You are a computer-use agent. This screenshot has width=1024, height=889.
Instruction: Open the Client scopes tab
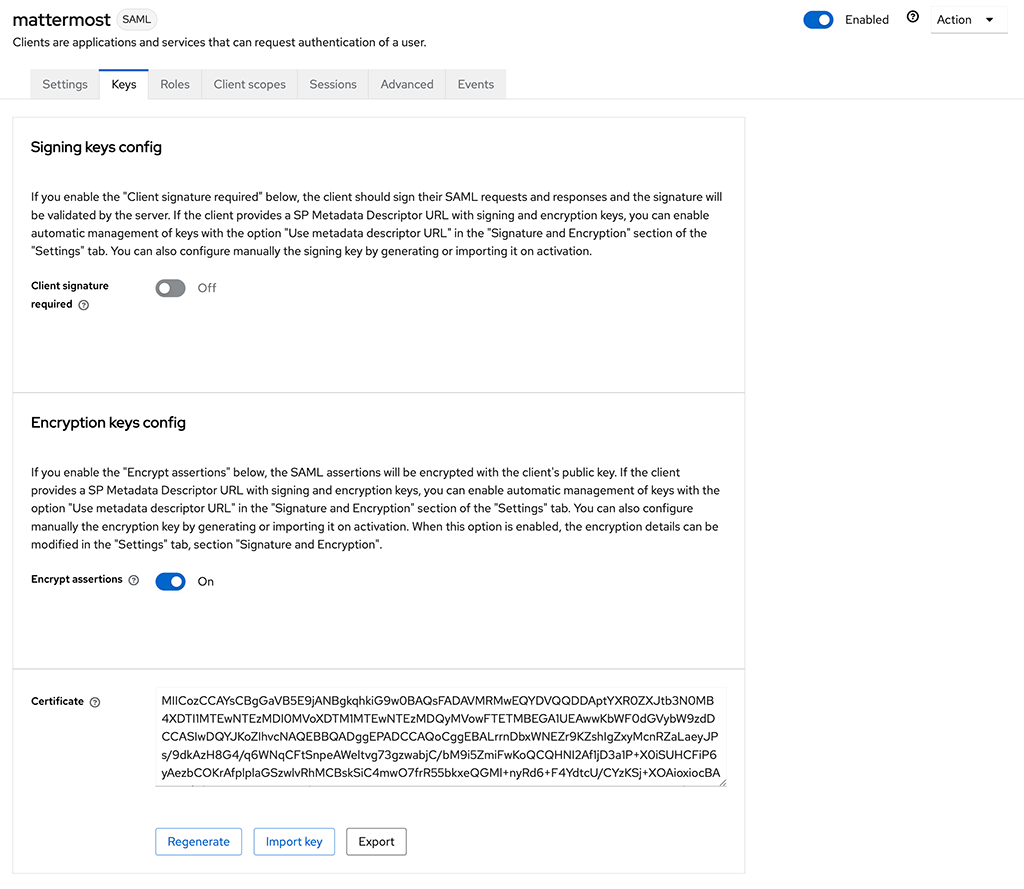(249, 84)
